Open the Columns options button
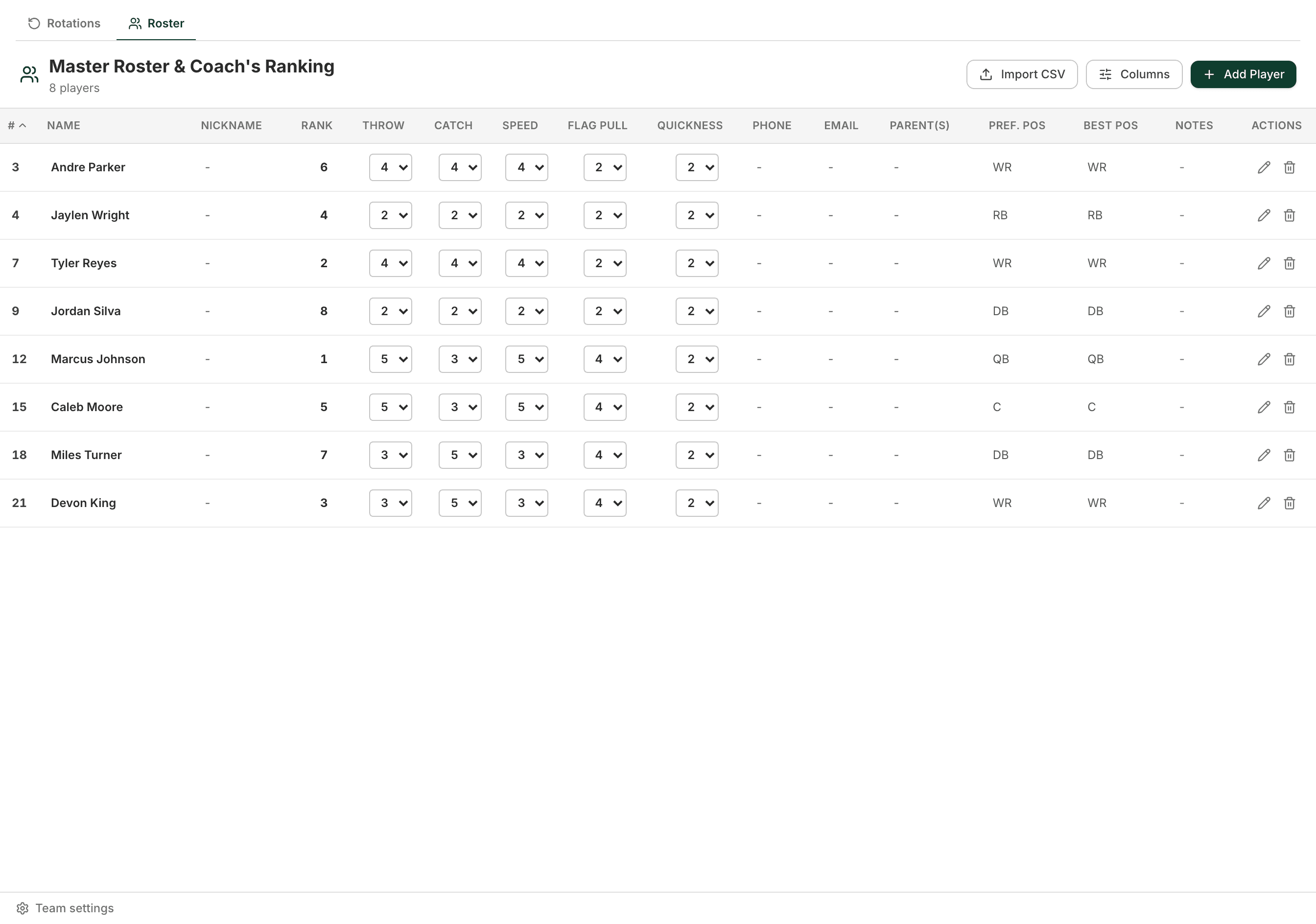 (x=1134, y=74)
